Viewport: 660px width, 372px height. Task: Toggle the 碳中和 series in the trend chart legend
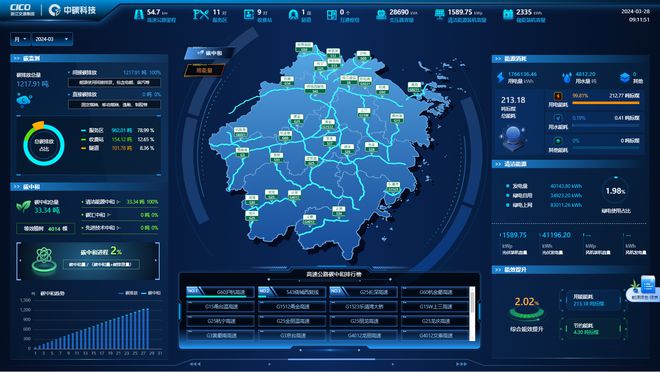[151, 293]
